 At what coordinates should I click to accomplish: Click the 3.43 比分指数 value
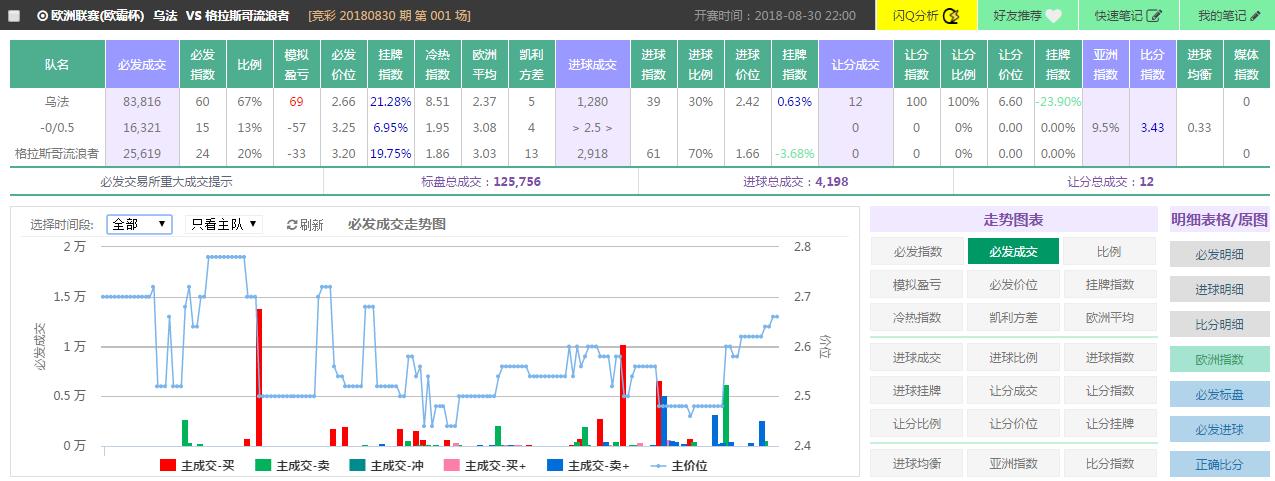click(1152, 127)
